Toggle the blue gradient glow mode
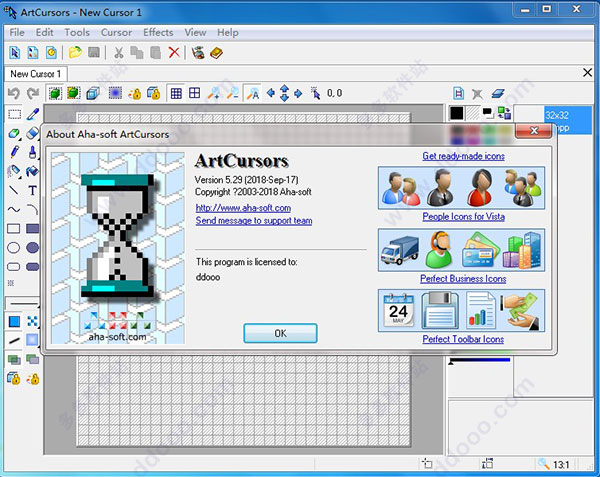This screenshot has height=477, width=600. click(x=32, y=340)
